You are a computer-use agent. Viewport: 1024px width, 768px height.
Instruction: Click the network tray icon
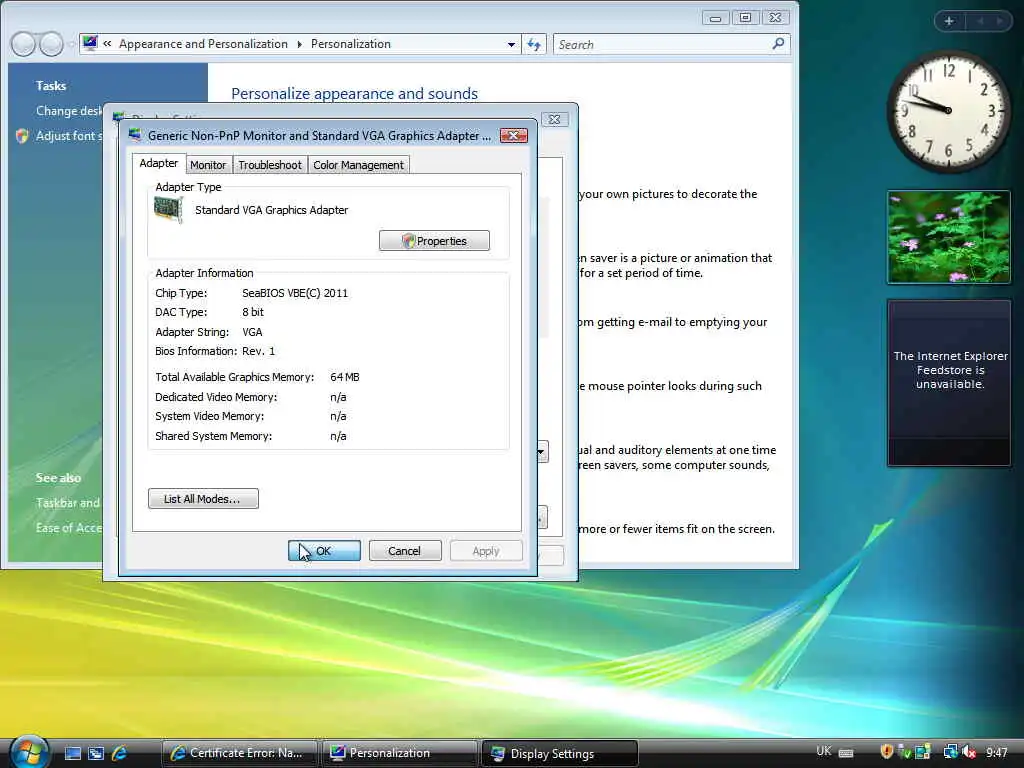pyautogui.click(x=950, y=752)
